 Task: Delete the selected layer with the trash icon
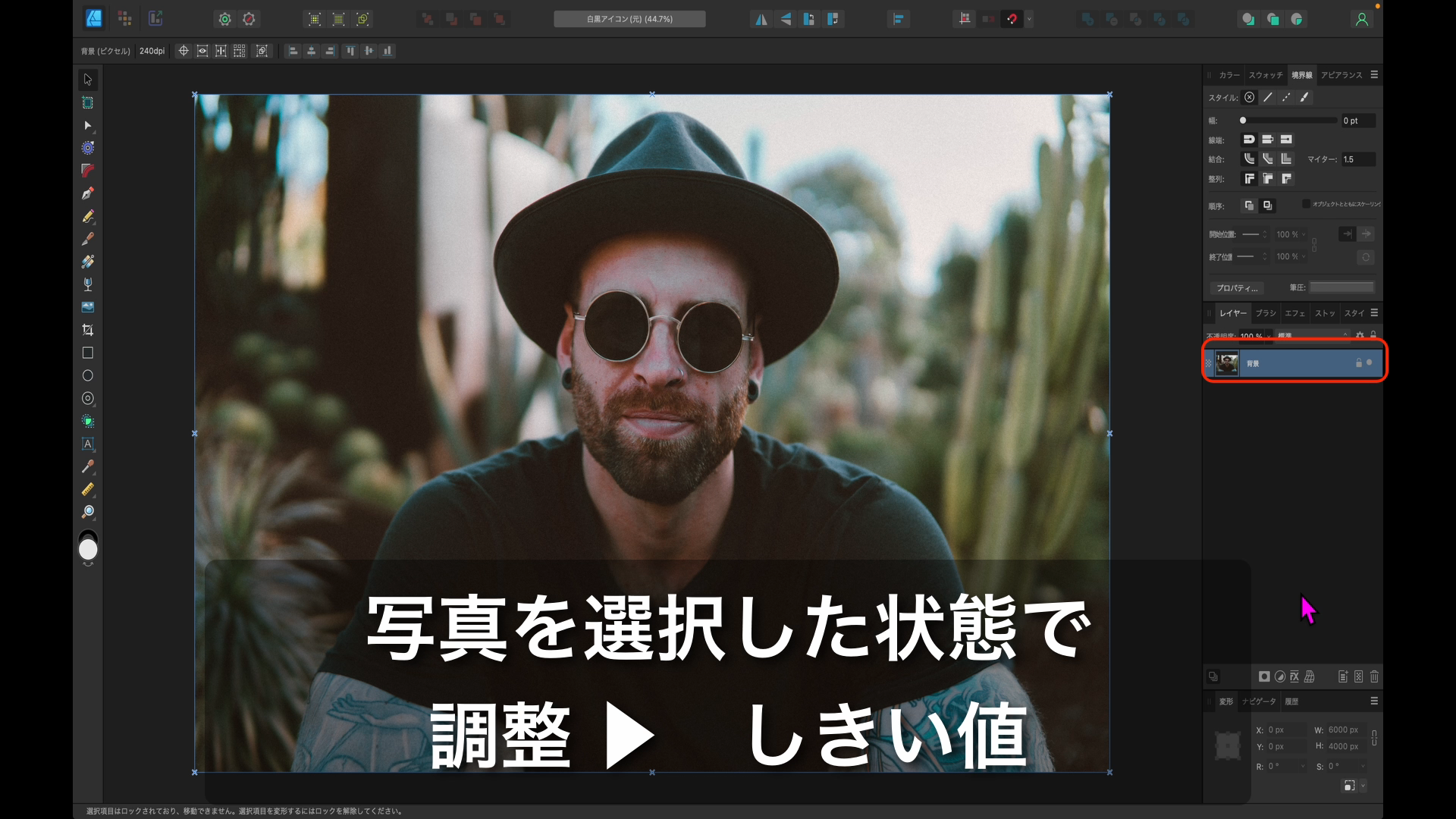1374,676
